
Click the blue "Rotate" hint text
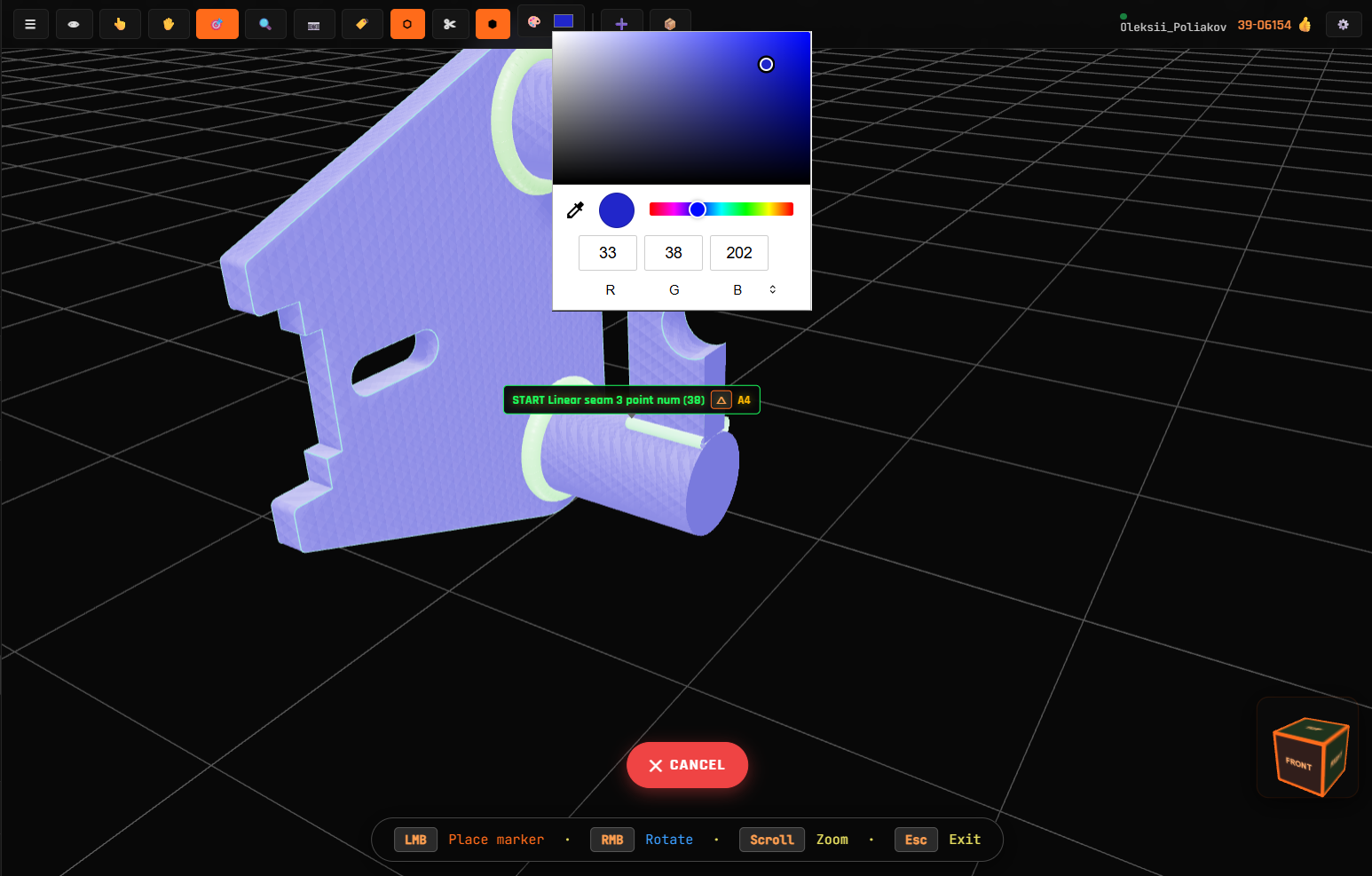coord(669,840)
